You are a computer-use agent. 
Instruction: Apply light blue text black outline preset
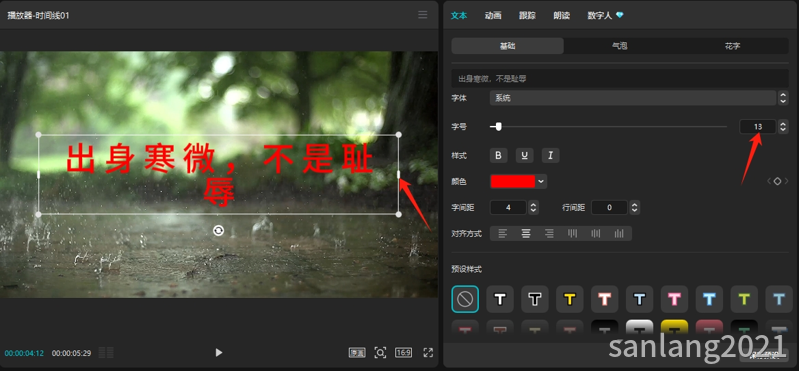(639, 299)
